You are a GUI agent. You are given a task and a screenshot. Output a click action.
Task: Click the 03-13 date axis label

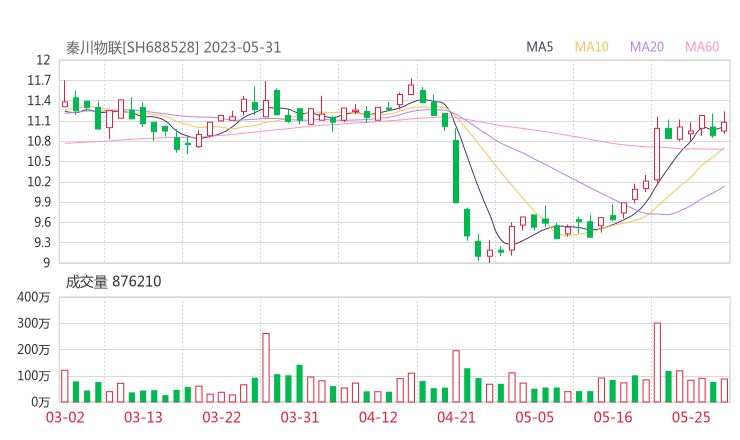(x=143, y=417)
